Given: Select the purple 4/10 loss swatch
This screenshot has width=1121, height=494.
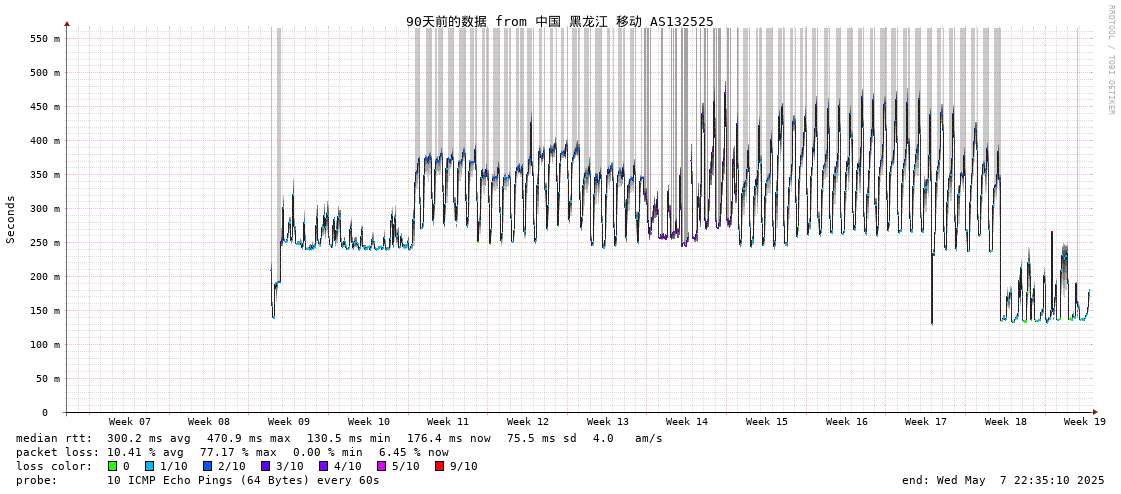Looking at the screenshot, I should pyautogui.click(x=324, y=466).
